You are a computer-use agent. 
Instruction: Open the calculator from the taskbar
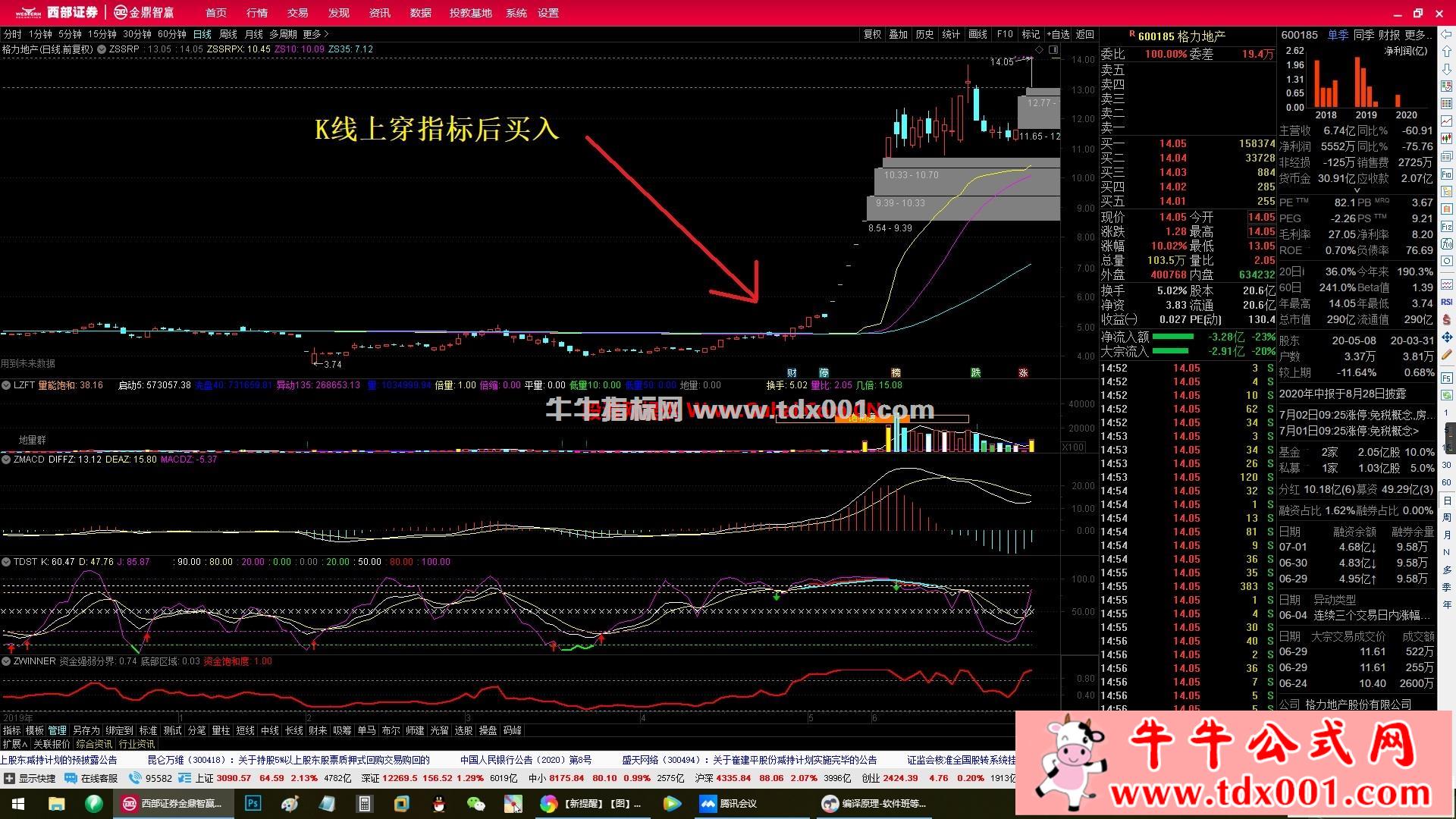point(364,803)
